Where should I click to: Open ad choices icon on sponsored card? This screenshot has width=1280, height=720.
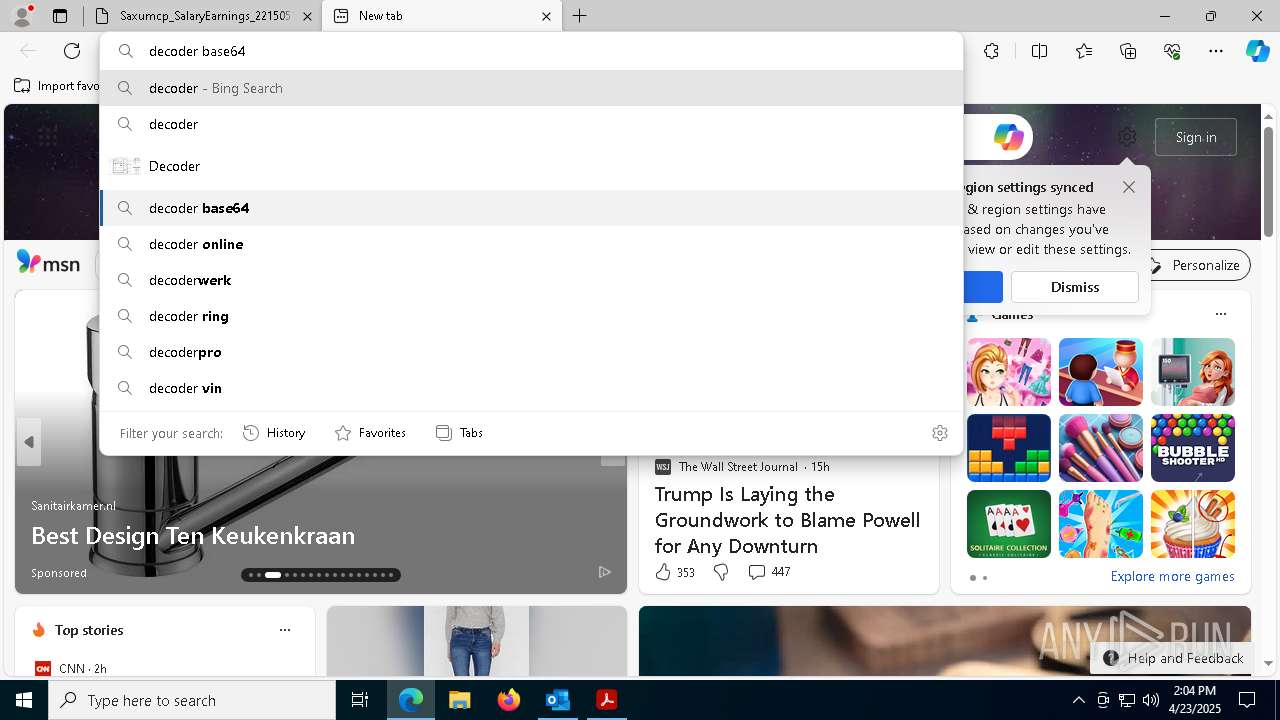pyautogui.click(x=604, y=572)
